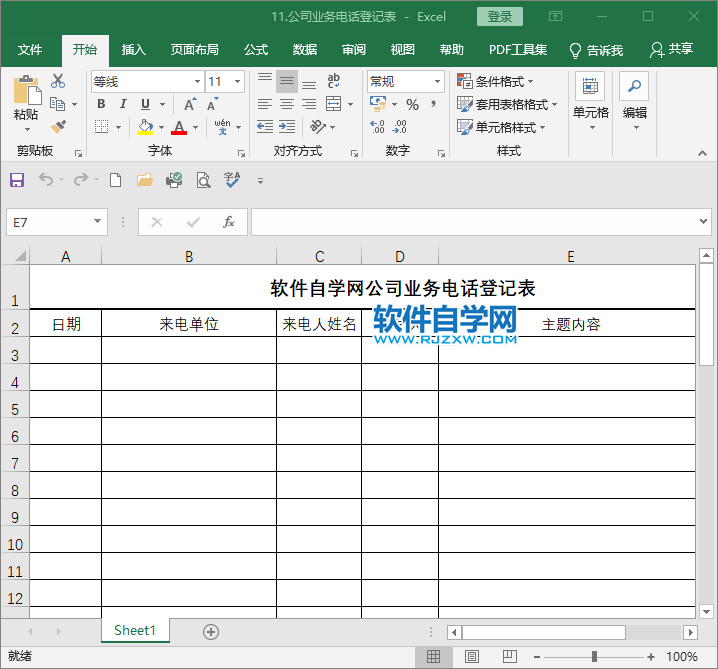Image resolution: width=718 pixels, height=669 pixels.
Task: Open the 单元格 cells group button
Action: coord(591,101)
